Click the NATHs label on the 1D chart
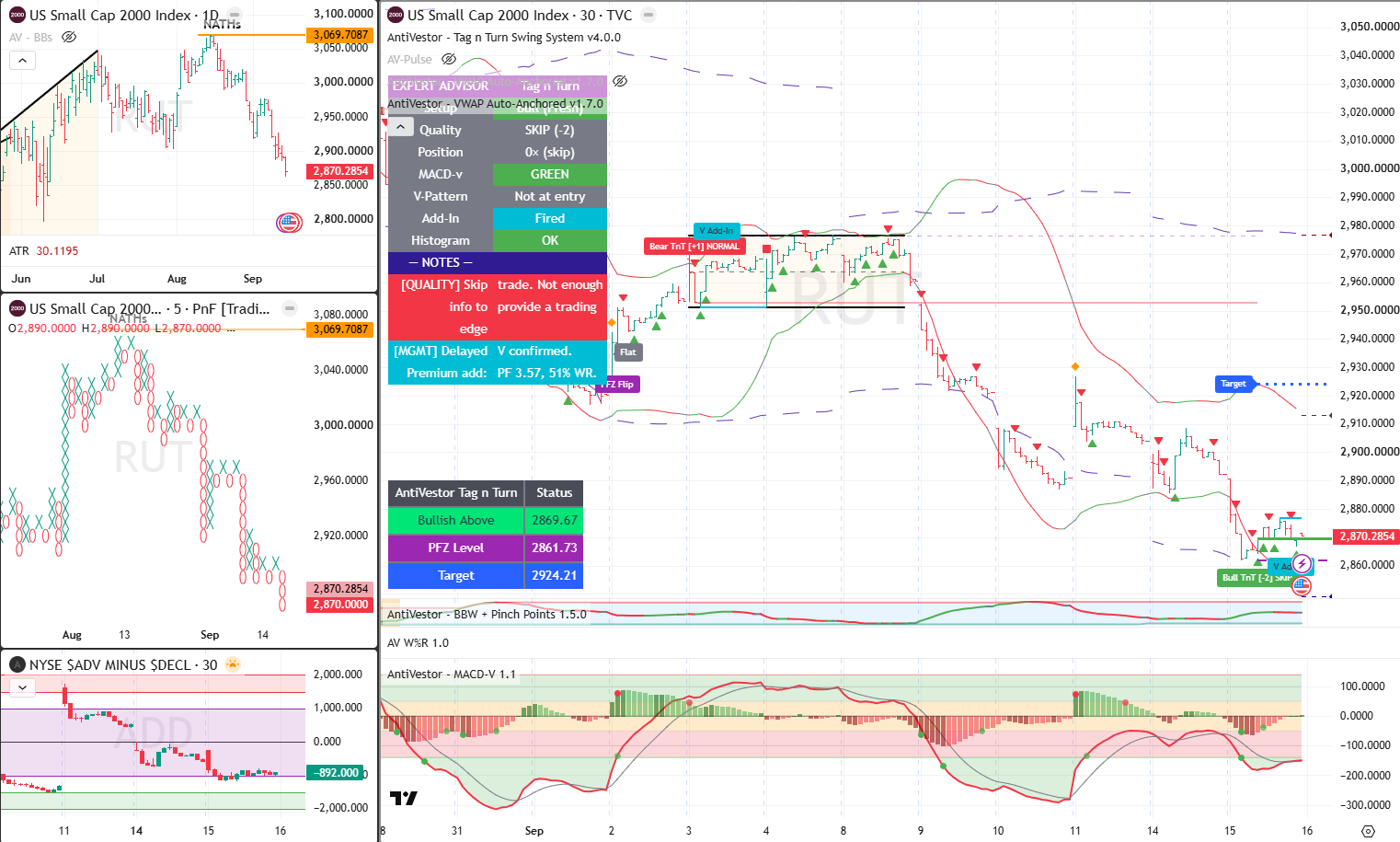Screen dimensions: 1400x842 [x=222, y=24]
